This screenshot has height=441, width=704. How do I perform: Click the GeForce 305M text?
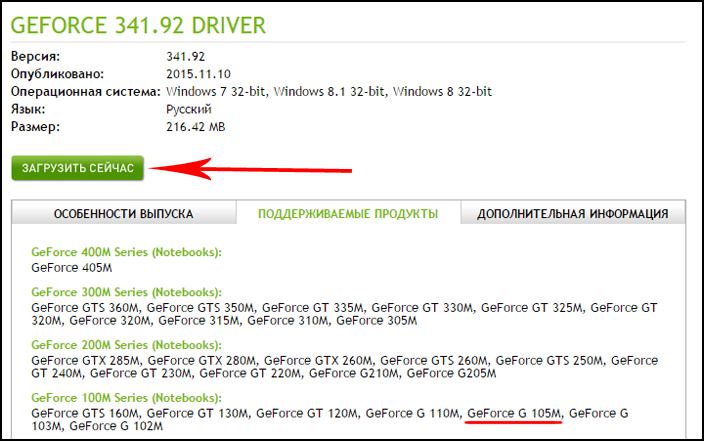(x=377, y=321)
